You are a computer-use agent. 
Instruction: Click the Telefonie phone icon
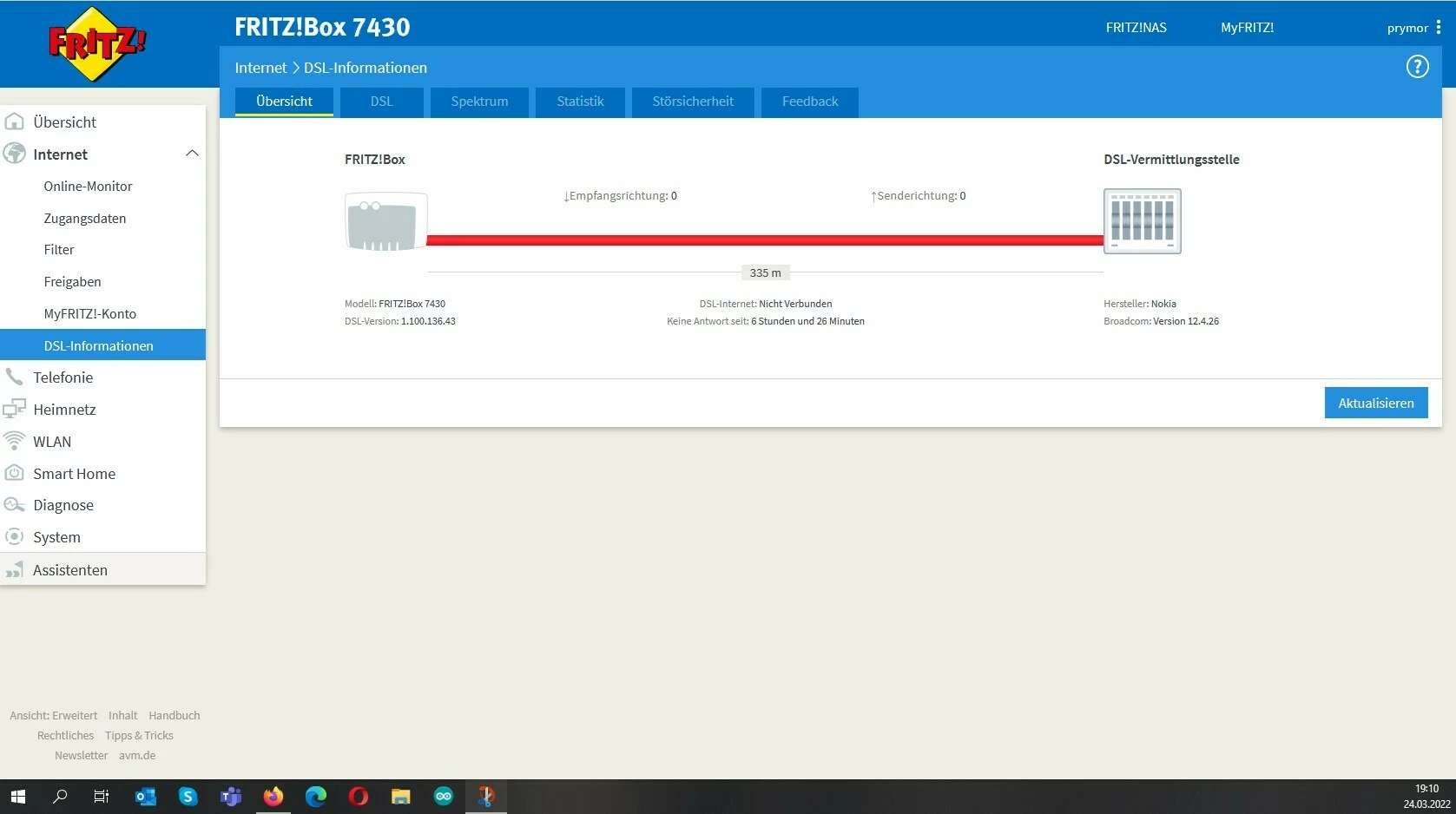[x=14, y=377]
